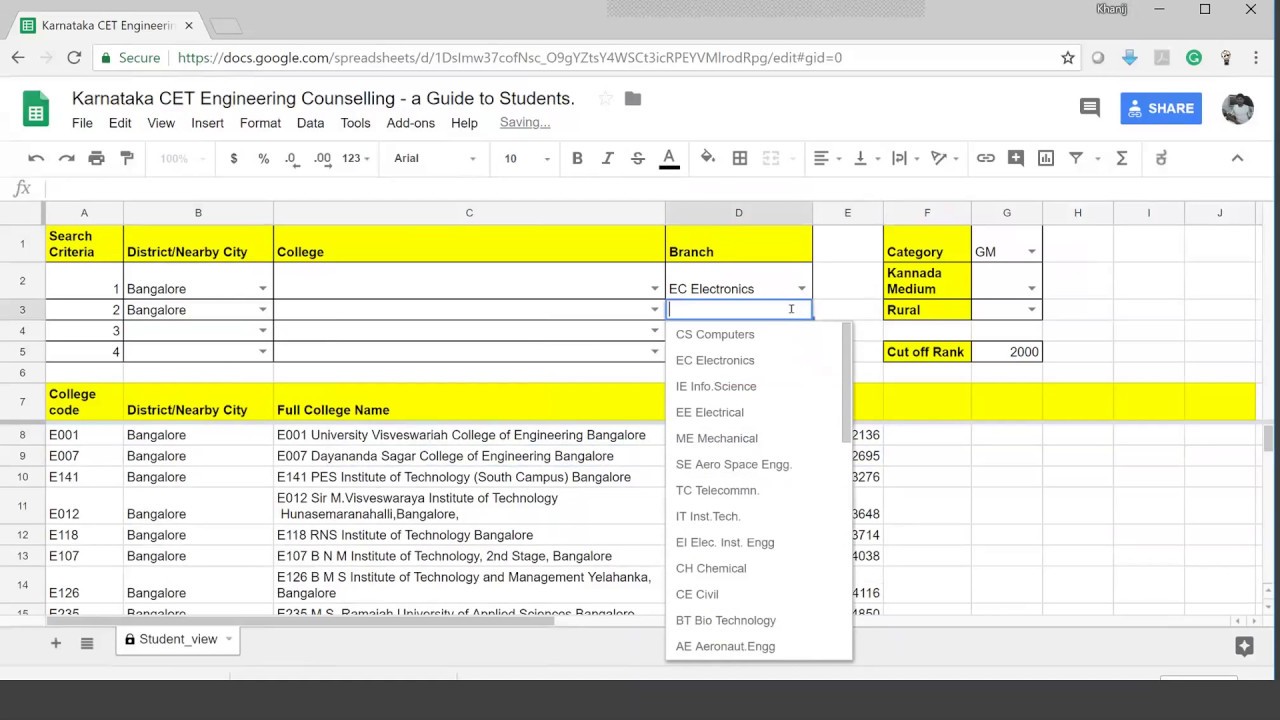Expand the Rural dropdown arrow

click(1032, 310)
